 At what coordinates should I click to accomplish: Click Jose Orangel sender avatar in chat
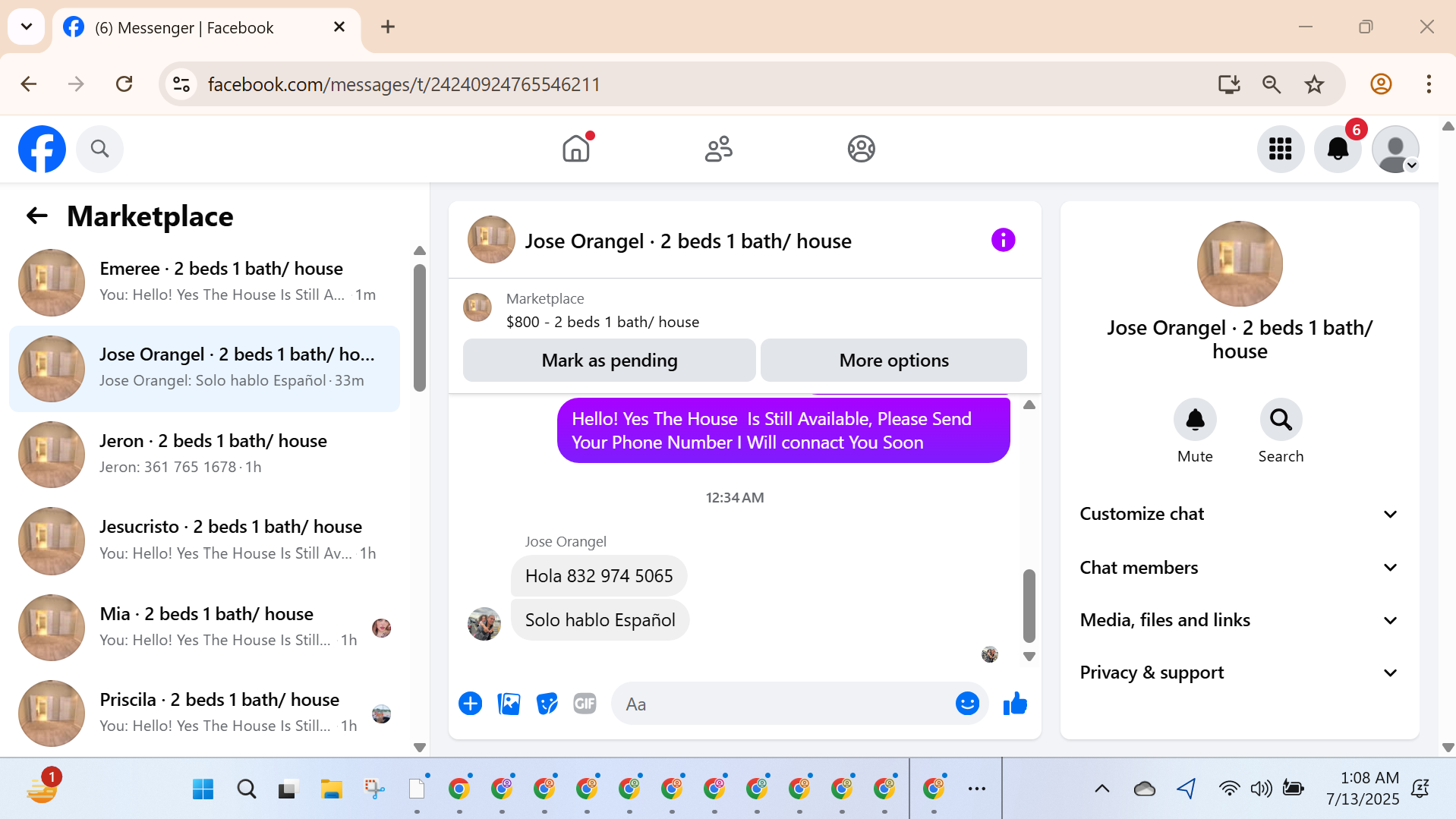[x=484, y=624]
